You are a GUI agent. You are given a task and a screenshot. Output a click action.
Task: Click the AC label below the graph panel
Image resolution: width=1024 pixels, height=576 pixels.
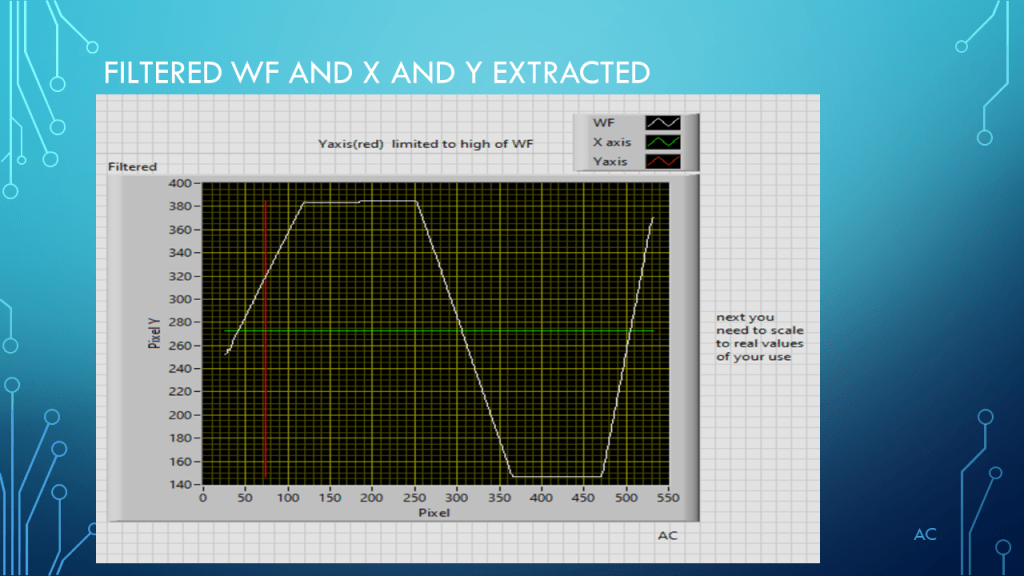pyautogui.click(x=667, y=535)
